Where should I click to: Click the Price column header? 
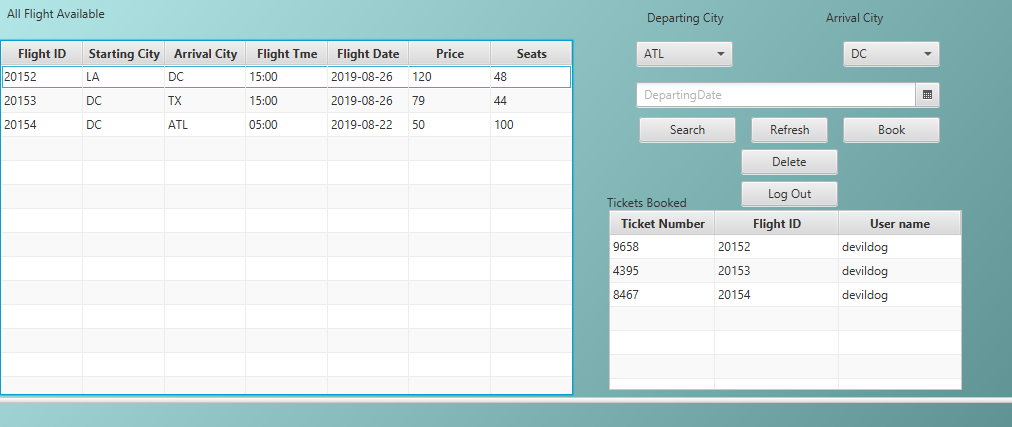pos(450,54)
